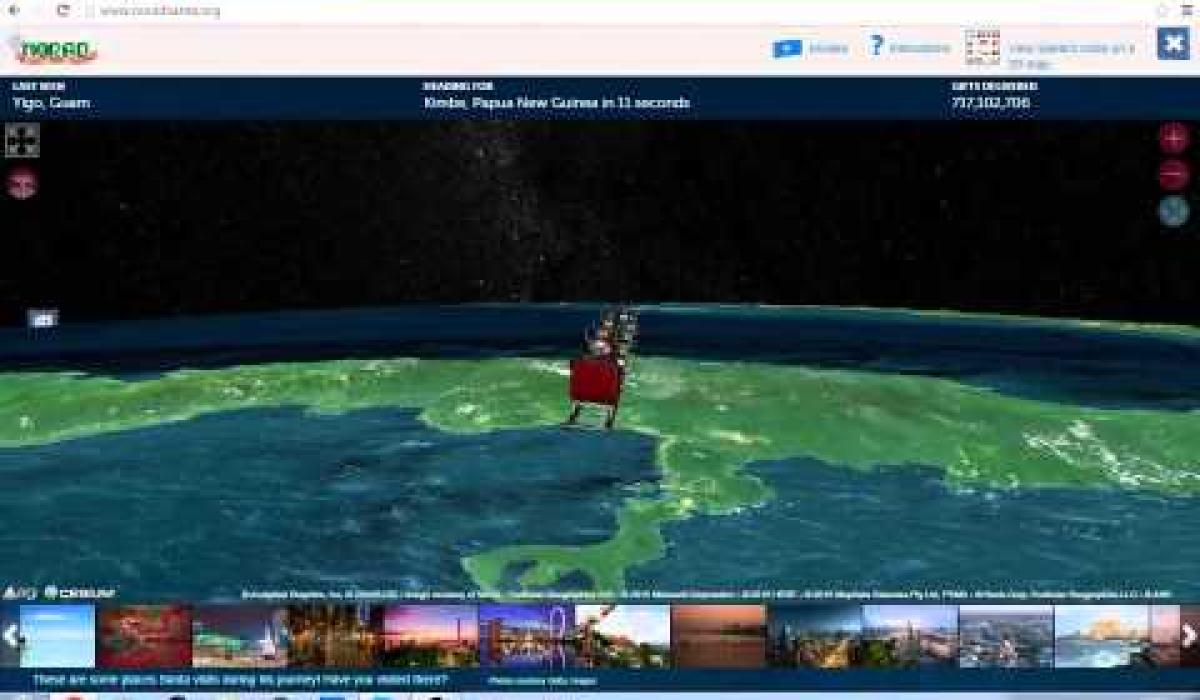Click the NORAD logo
This screenshot has height=700, width=1200.
click(x=56, y=49)
